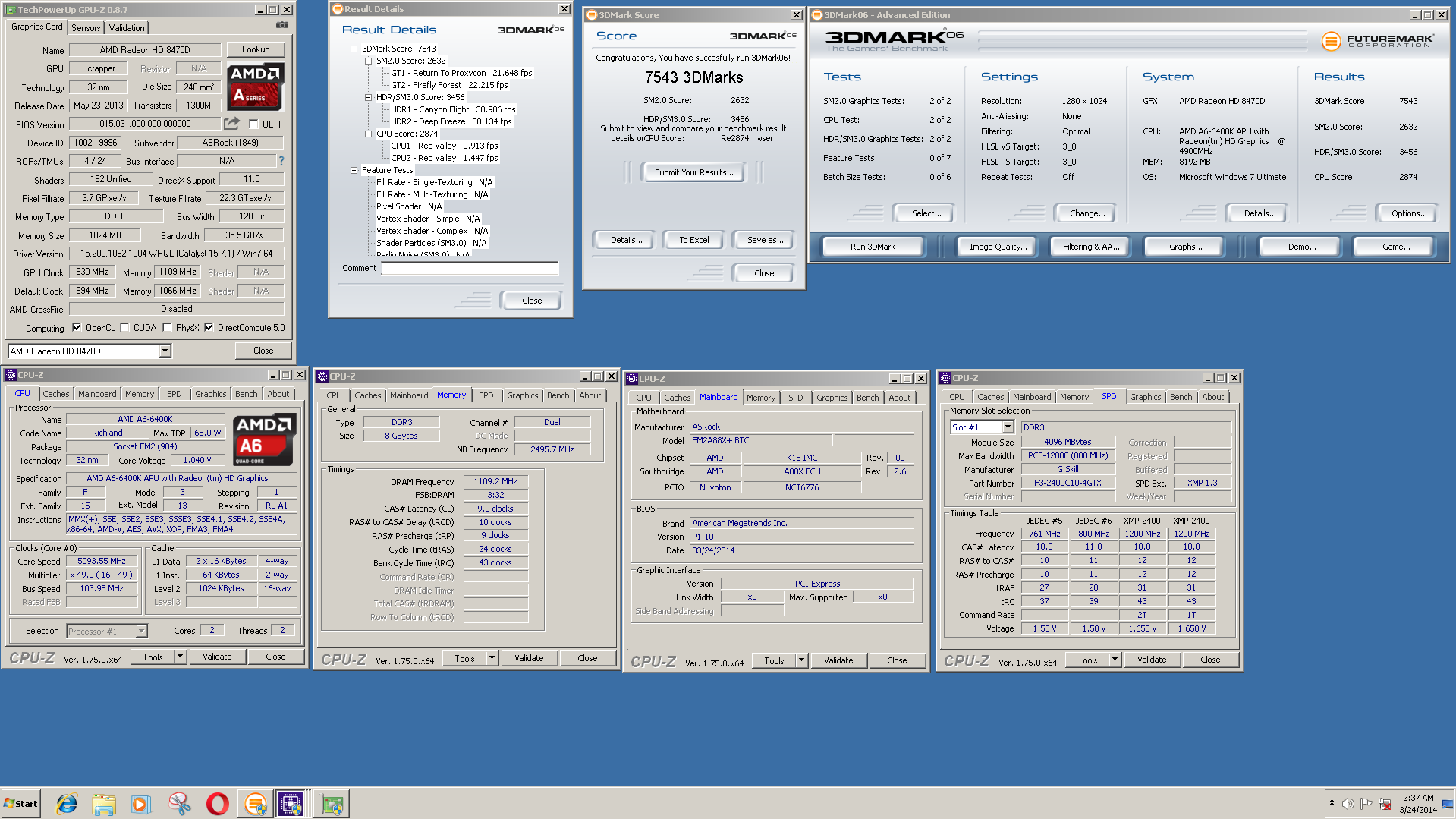The width and height of the screenshot is (1456, 819).
Task: Open Tools dropdown arrow in the CPU-Z SPD window
Action: (1115, 660)
